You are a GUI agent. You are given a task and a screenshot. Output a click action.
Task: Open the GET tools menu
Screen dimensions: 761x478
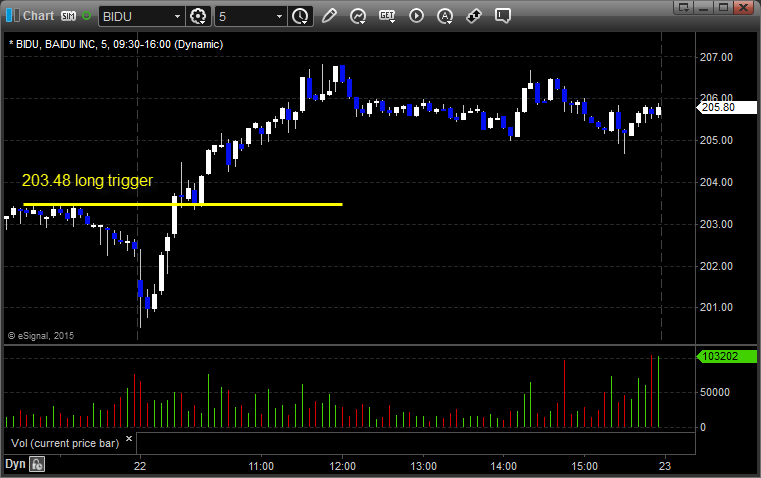pos(387,16)
